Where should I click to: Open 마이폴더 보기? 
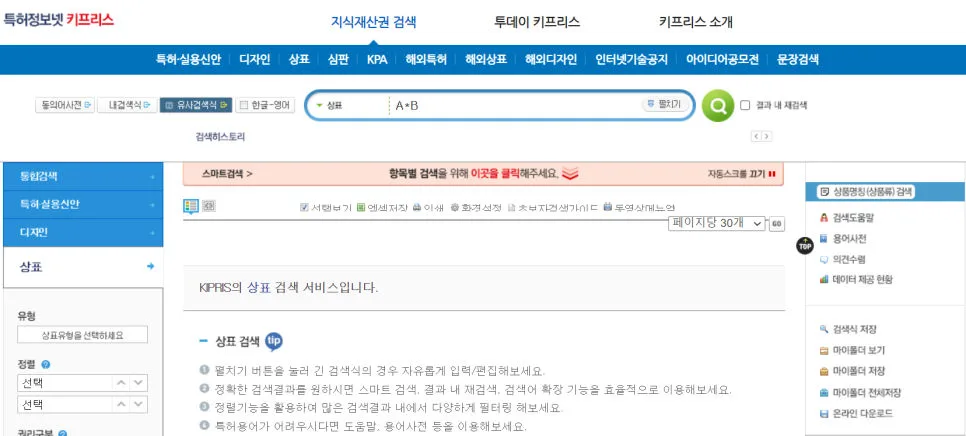[x=852, y=350]
